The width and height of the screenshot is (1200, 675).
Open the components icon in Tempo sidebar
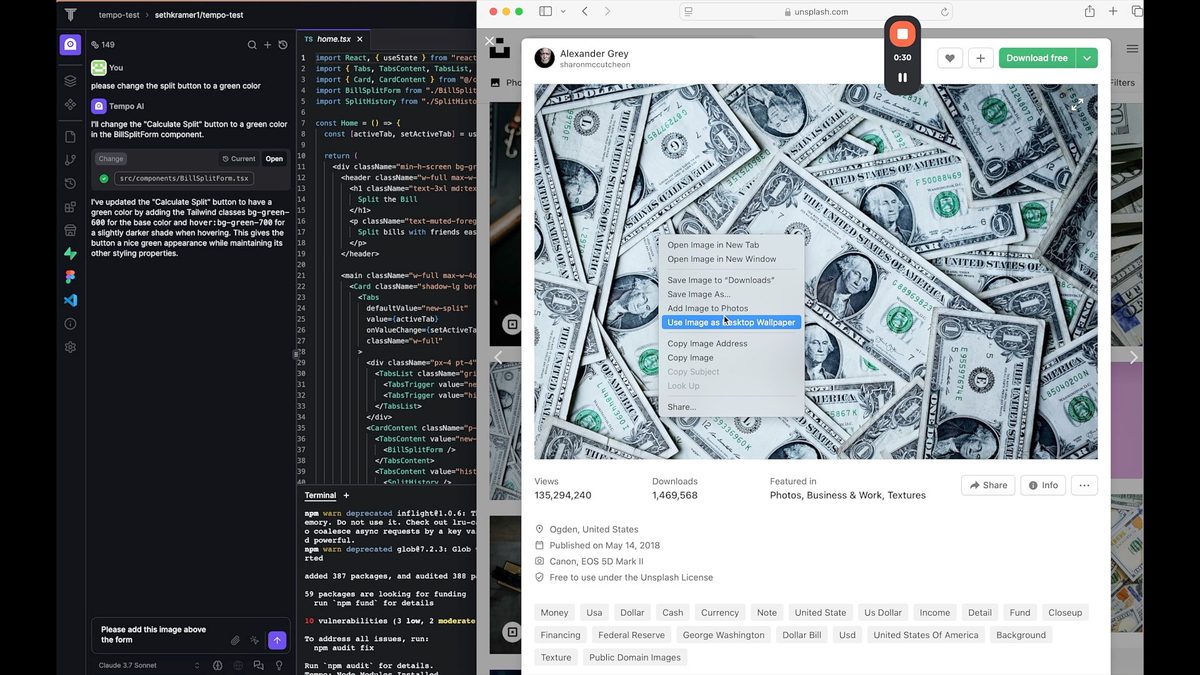point(70,104)
